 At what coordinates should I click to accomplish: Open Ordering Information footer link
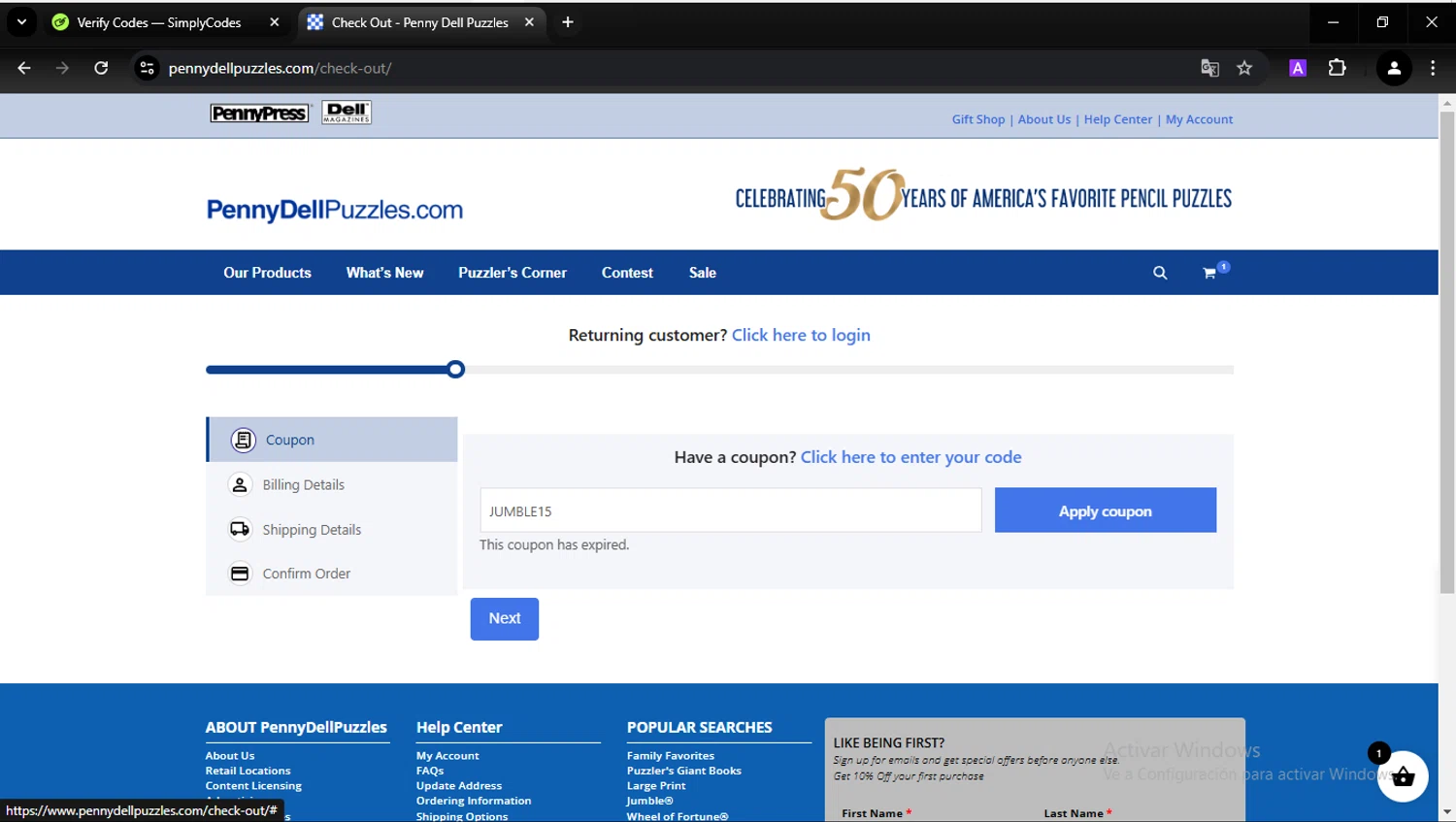point(474,801)
